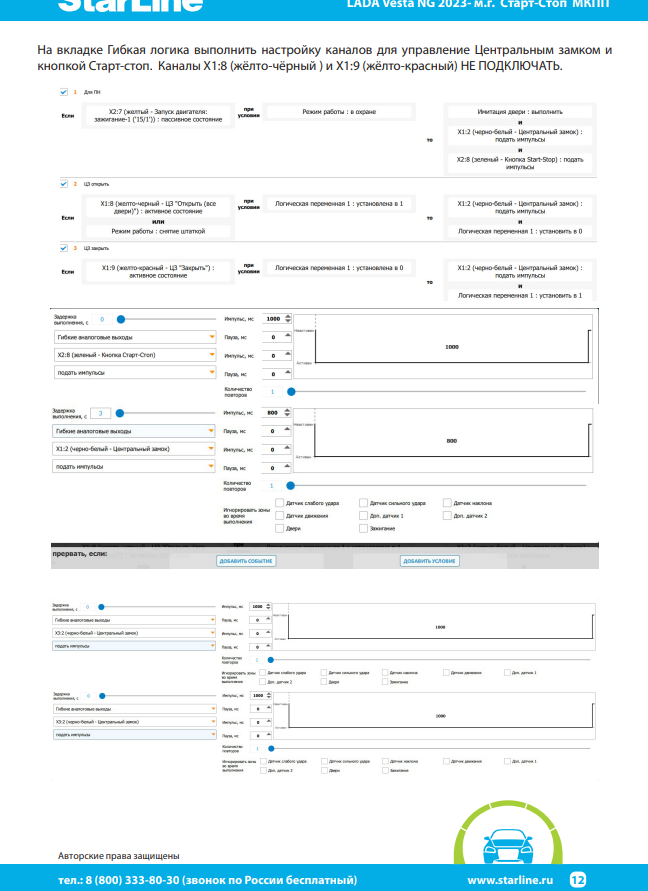Adjust repeat count slider under the 1000 ms Start-Stop graph
This screenshot has width=648, height=891.
click(x=292, y=392)
